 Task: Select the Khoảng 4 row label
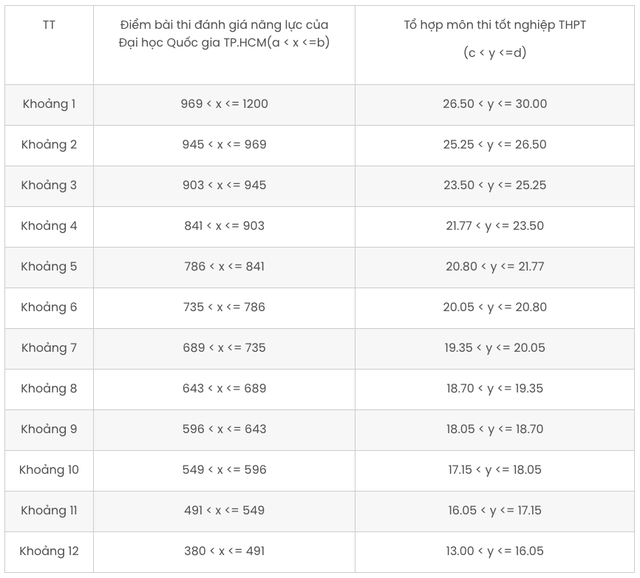[x=49, y=226]
